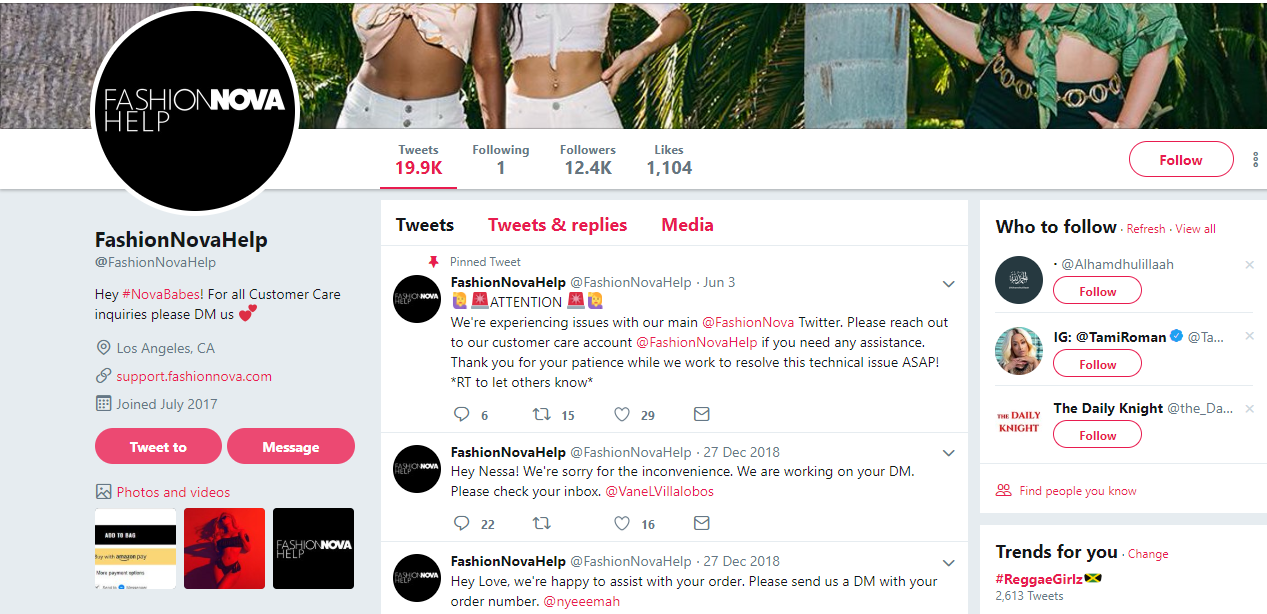Click the Message button
The height and width of the screenshot is (614, 1267).
[290, 447]
